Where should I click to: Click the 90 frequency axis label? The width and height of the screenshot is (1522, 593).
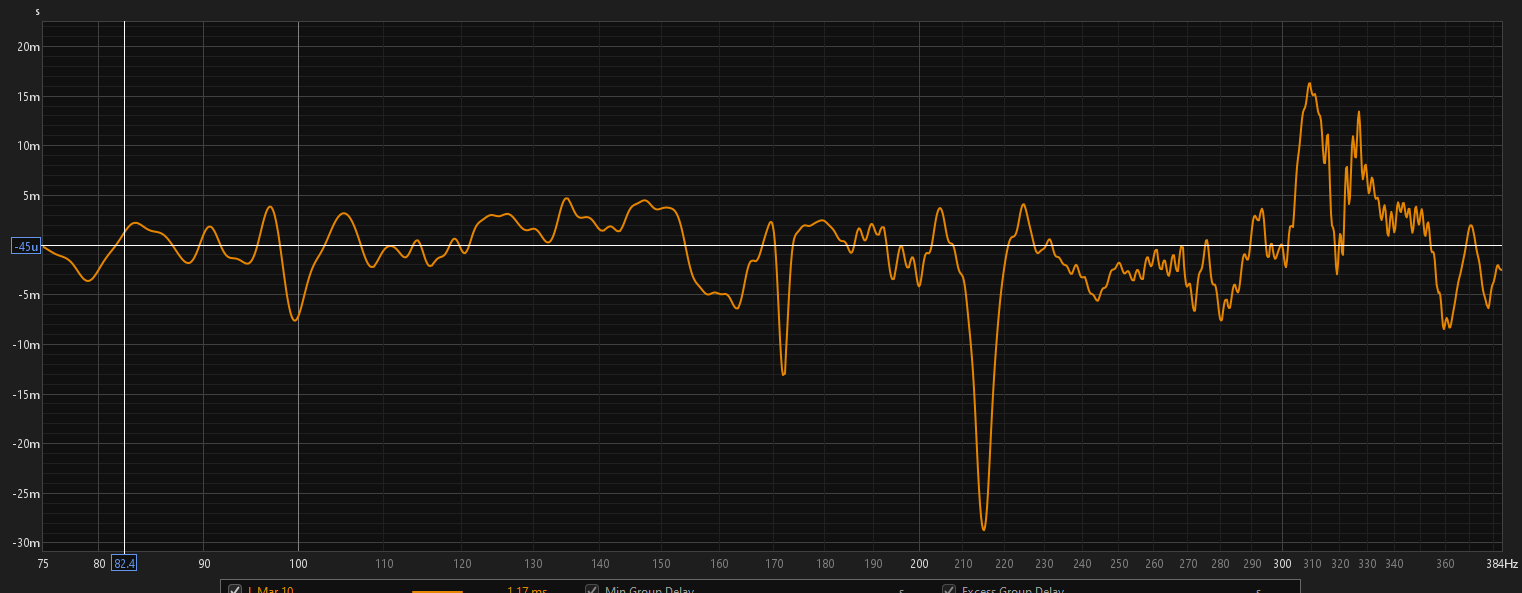[204, 564]
